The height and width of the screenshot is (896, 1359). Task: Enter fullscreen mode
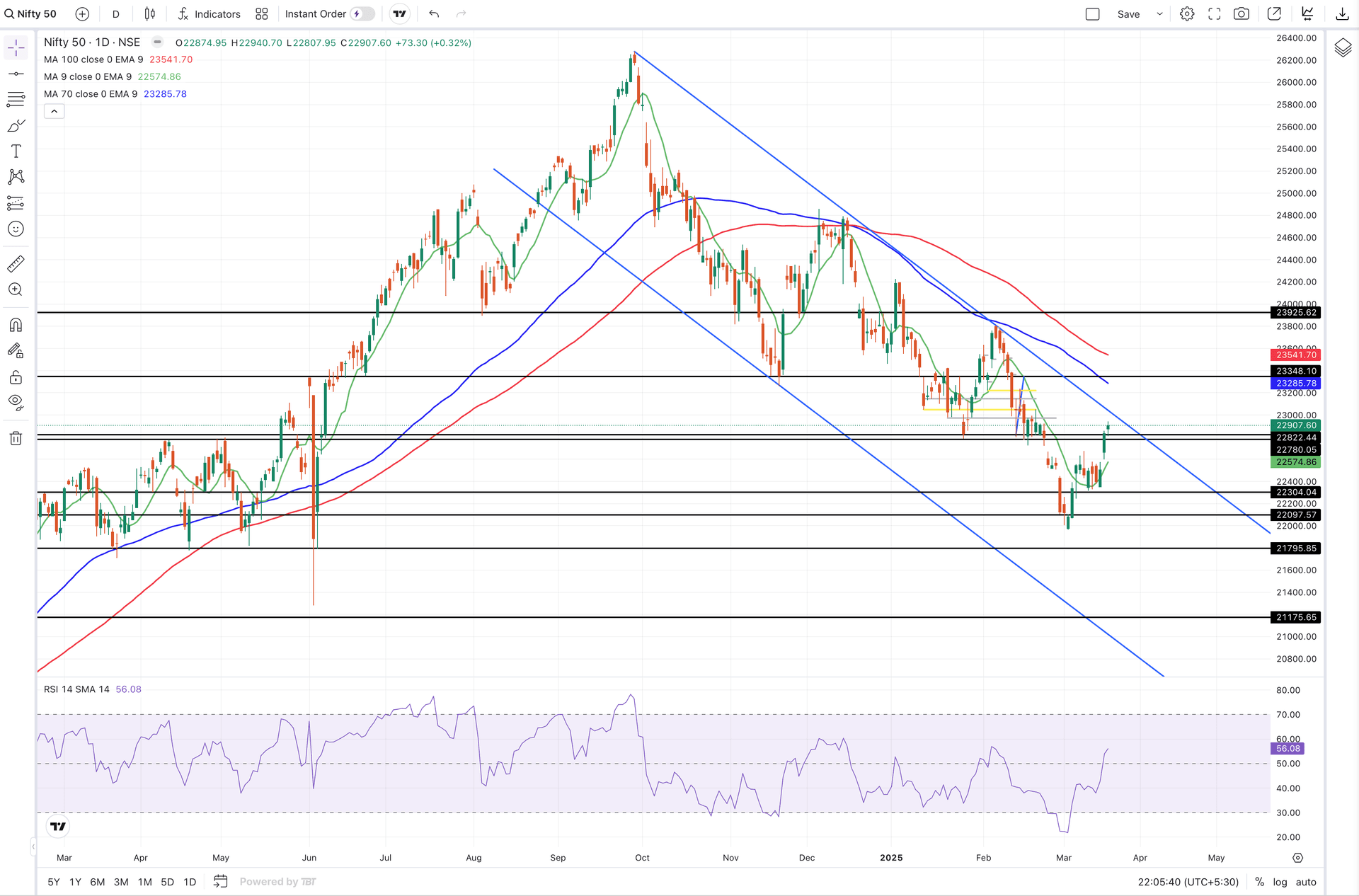(1215, 14)
